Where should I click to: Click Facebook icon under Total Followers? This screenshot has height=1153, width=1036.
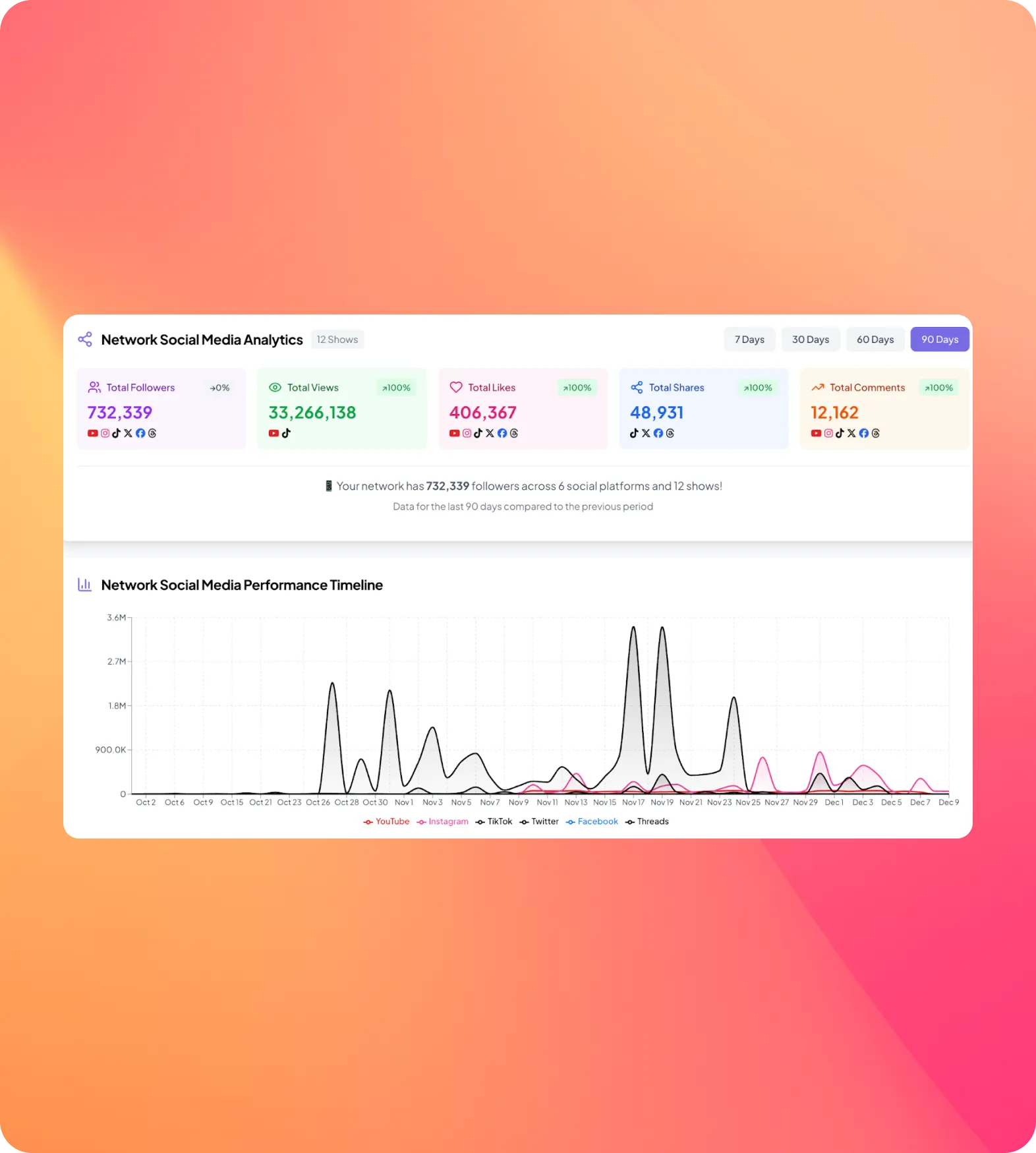pyautogui.click(x=140, y=433)
